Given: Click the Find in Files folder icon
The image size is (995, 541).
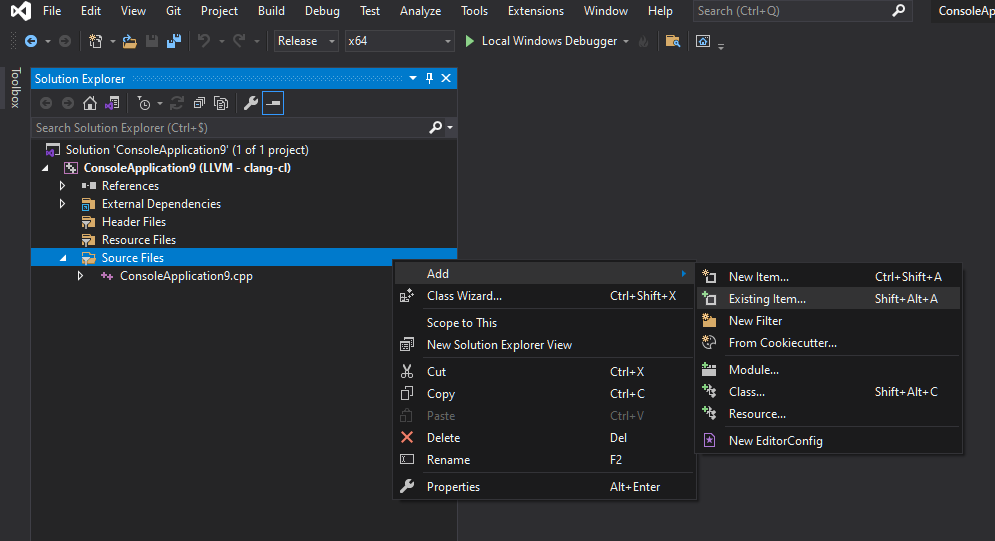Looking at the screenshot, I should 673,41.
